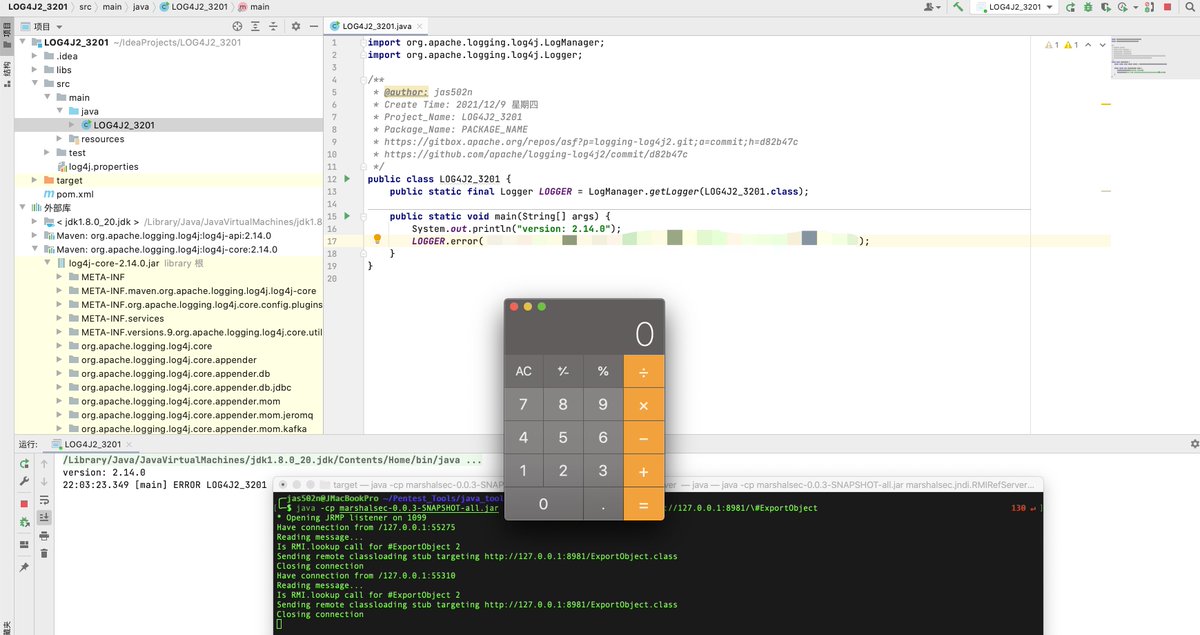This screenshot has height=635, width=1200.
Task: Click the AC key in Calculator
Action: [524, 371]
